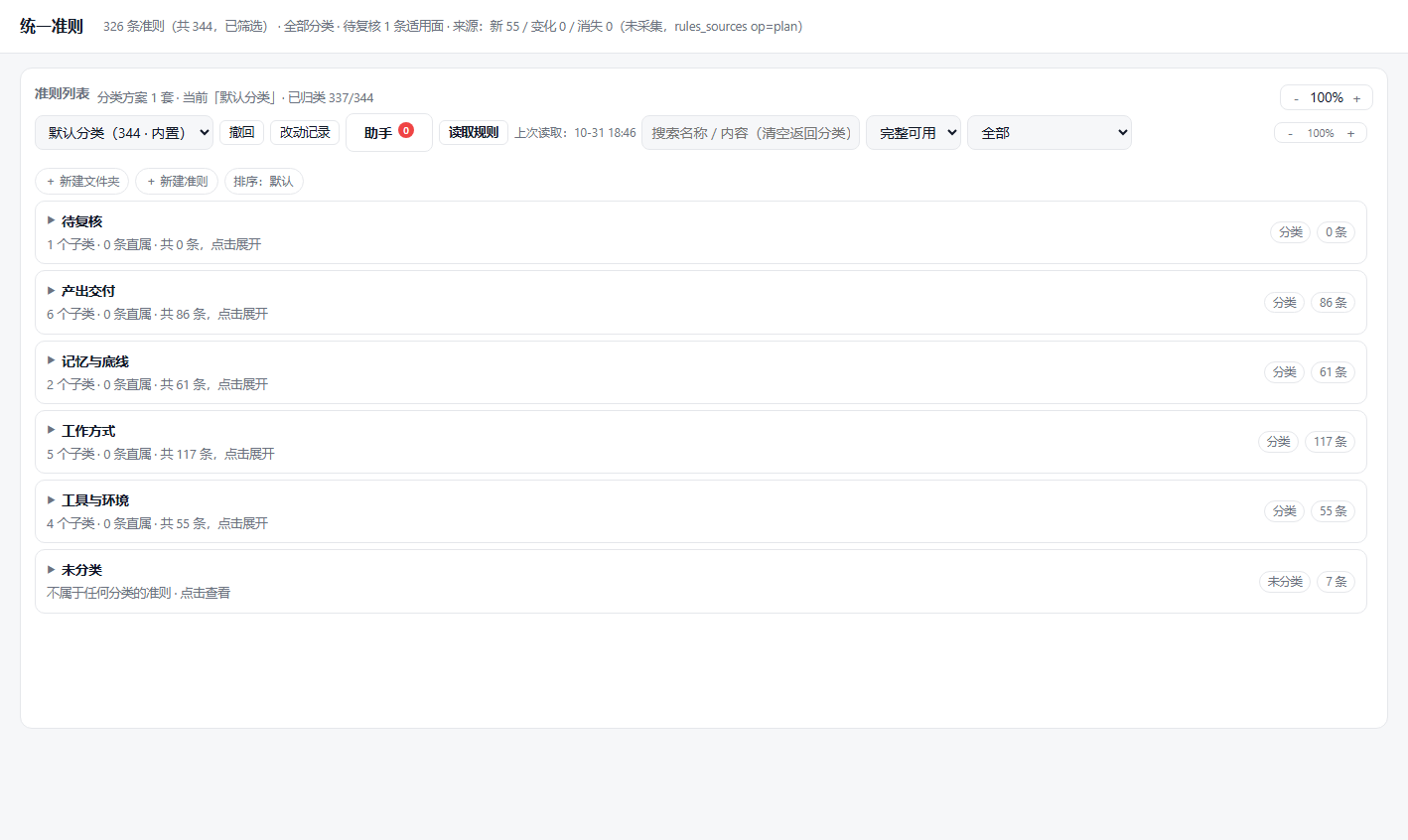Click the 5 个子类 · 共 117 条 subtitle
The width and height of the screenshot is (1408, 840).
tap(160, 454)
